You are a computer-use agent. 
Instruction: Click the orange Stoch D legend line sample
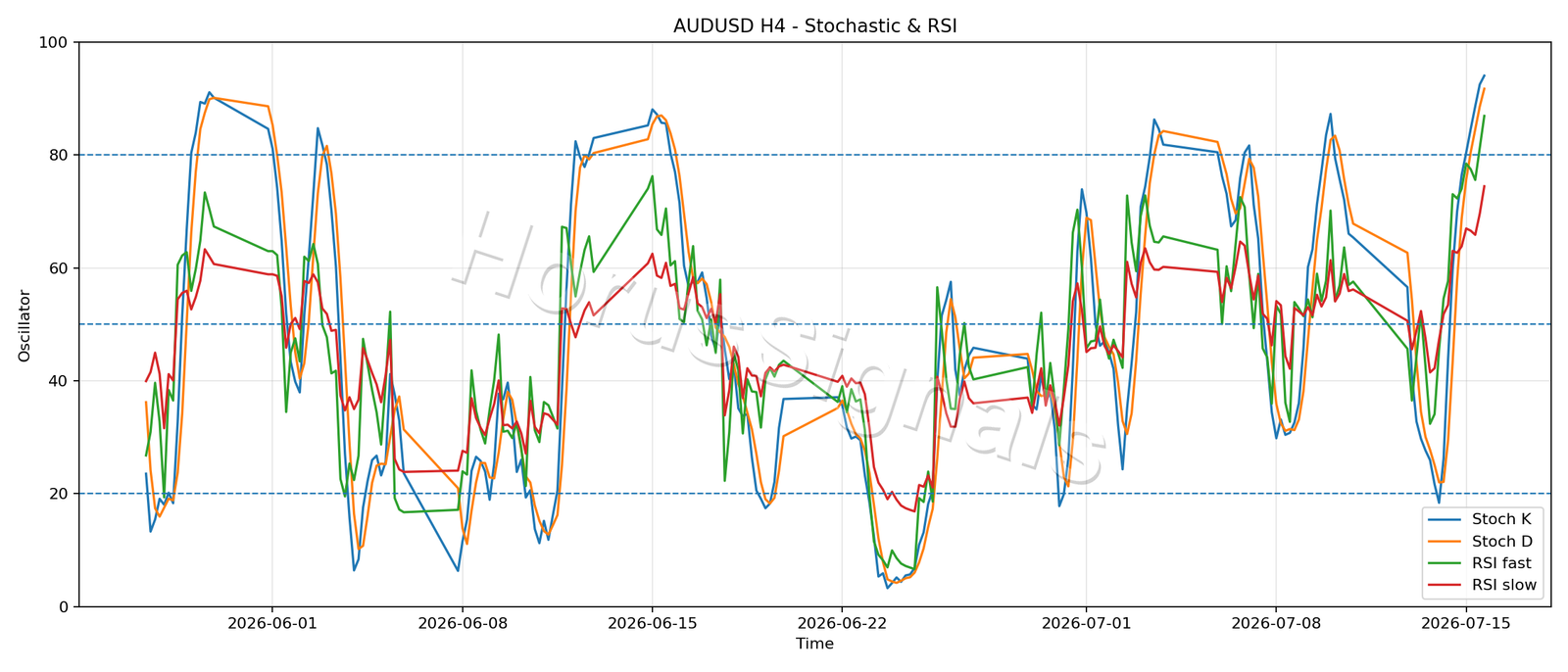tap(1445, 542)
